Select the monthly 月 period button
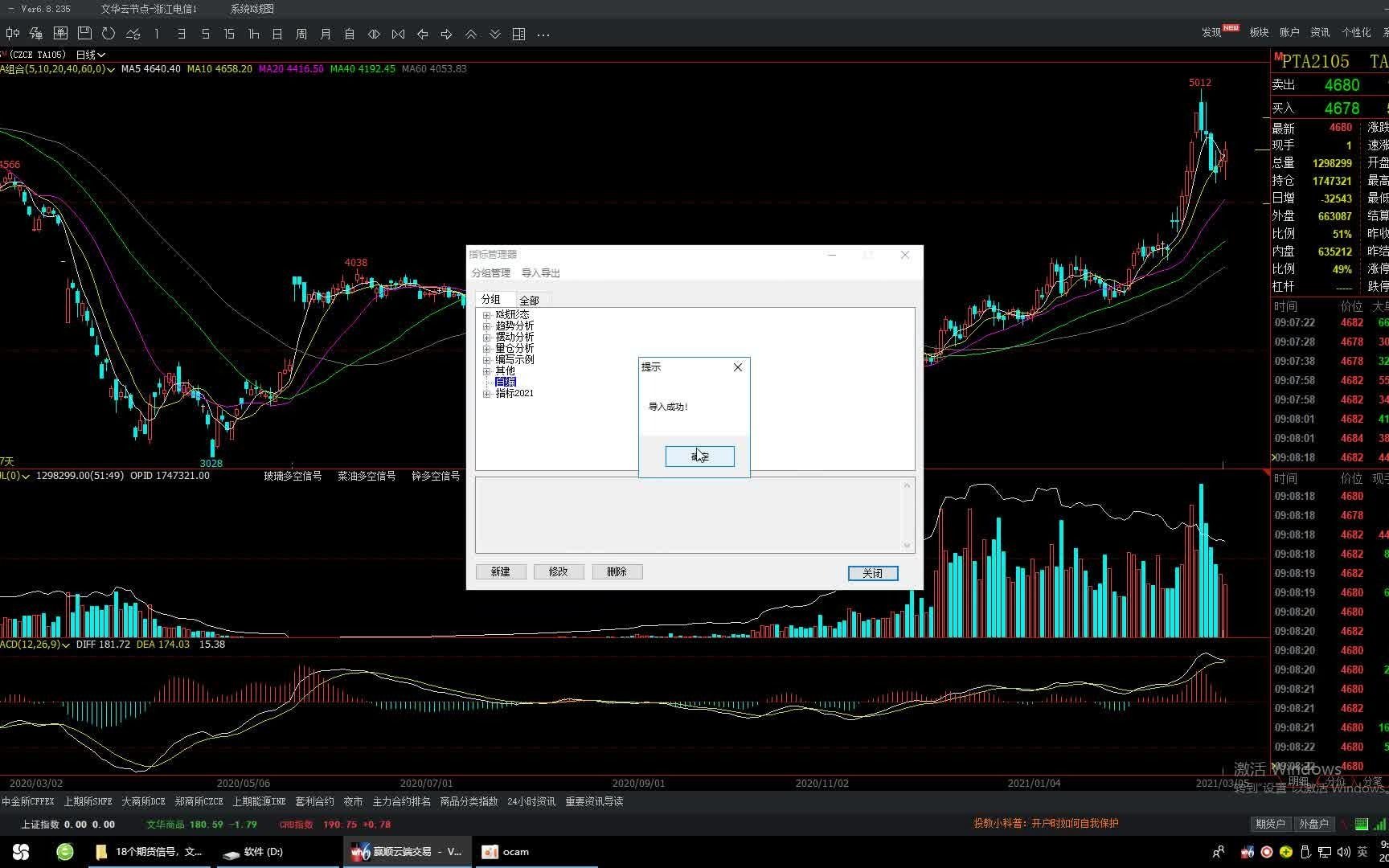 pos(326,34)
